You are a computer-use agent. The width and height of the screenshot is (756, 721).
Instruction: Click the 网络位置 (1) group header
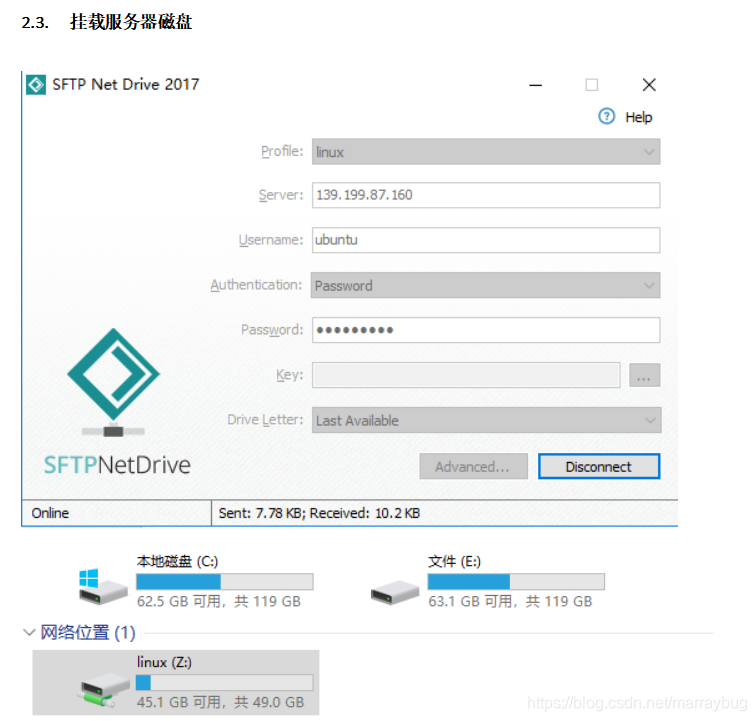[88, 632]
